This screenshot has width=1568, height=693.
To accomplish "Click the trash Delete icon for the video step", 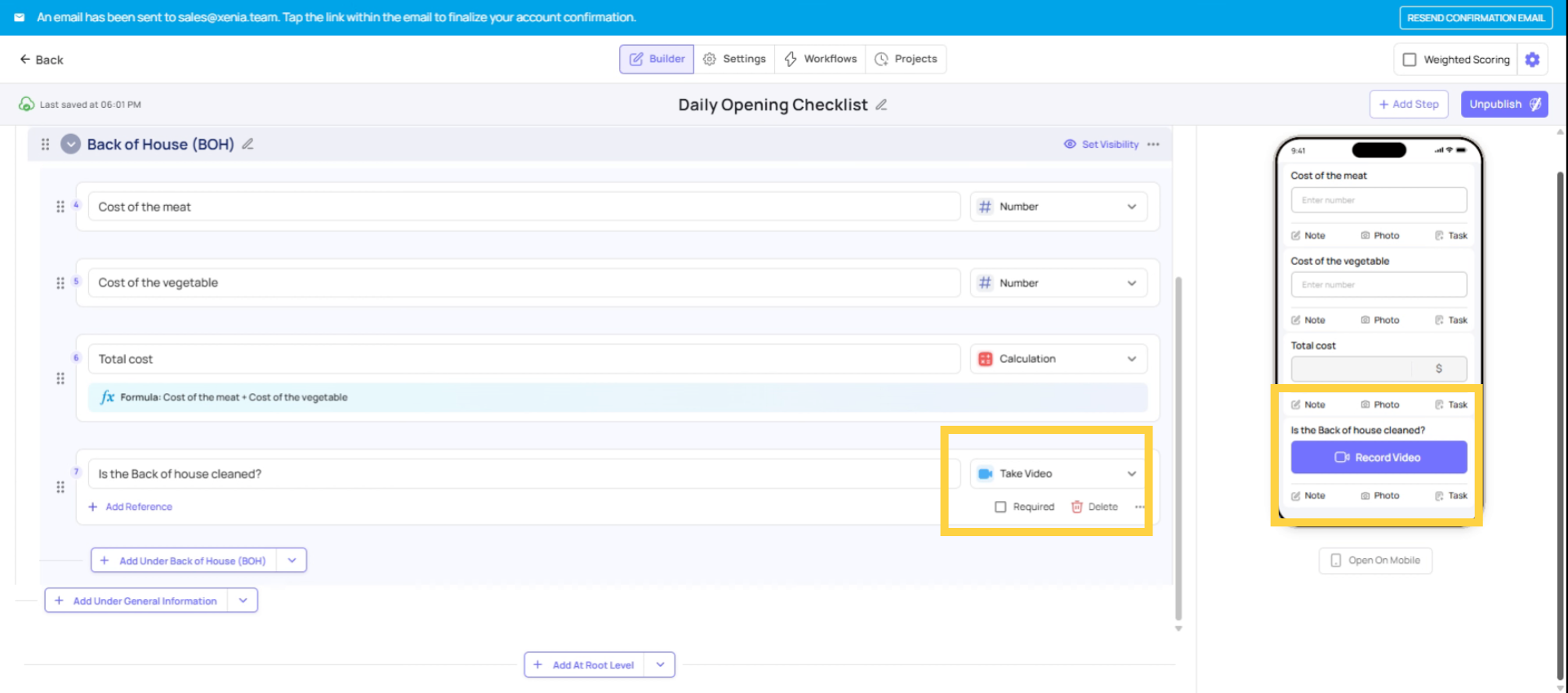I will [x=1077, y=507].
